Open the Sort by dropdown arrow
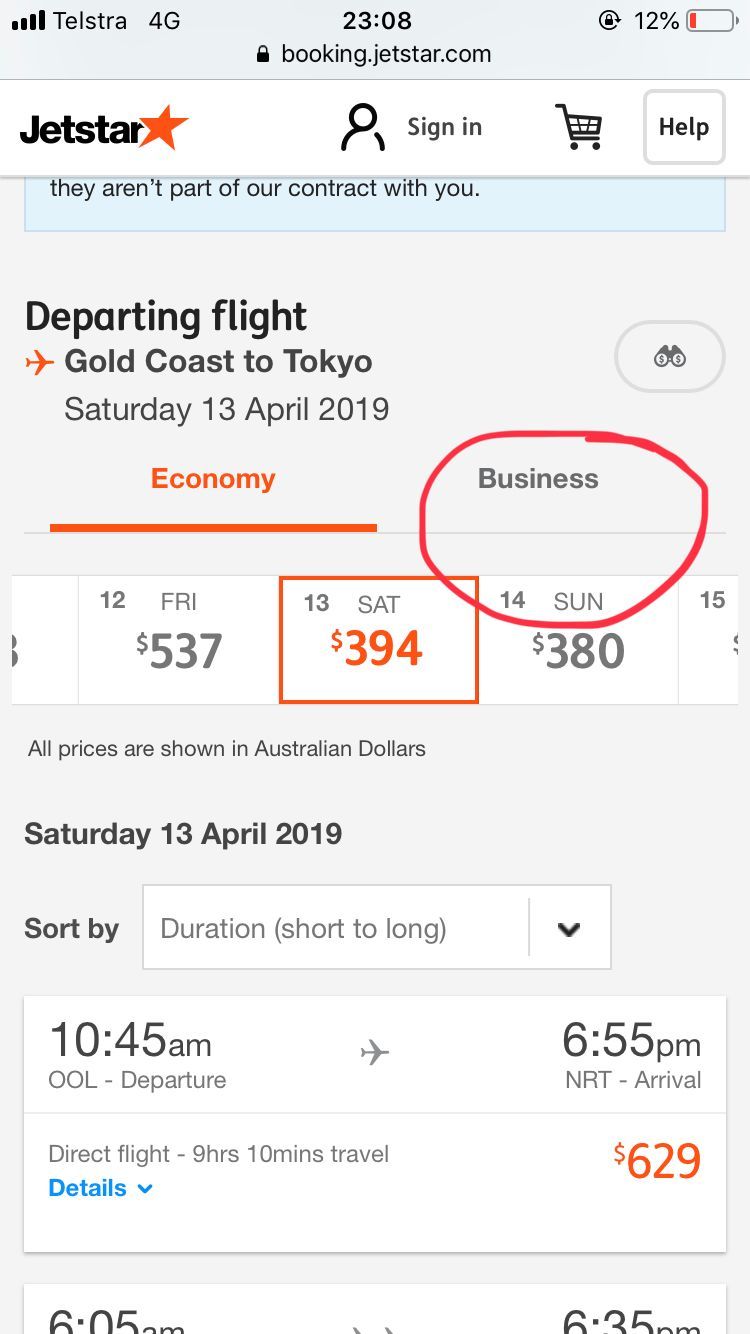750x1334 pixels. pos(569,928)
